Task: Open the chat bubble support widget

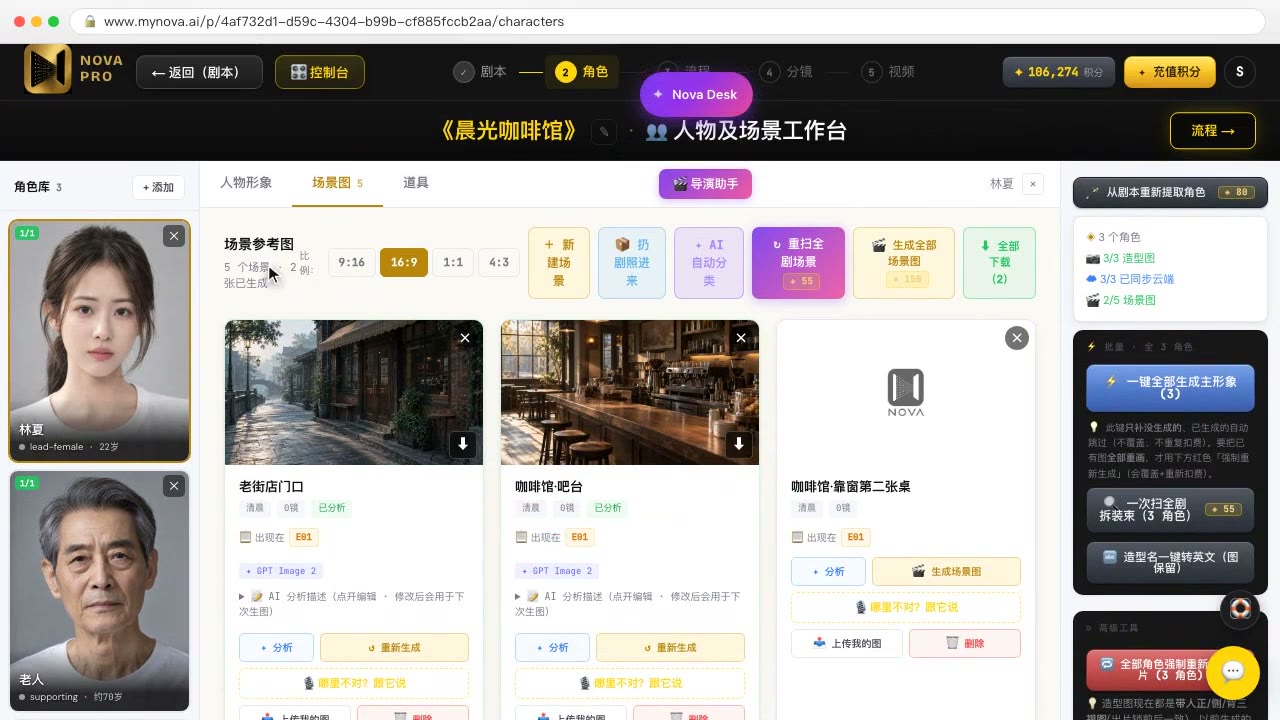Action: 1232,672
